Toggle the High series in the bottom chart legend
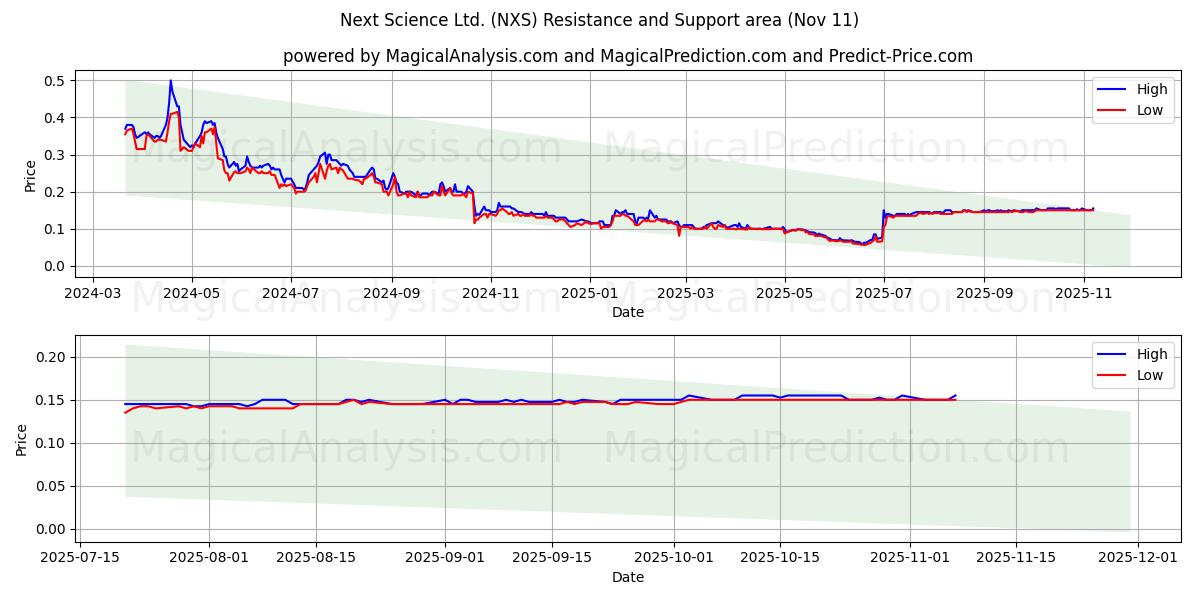Viewport: 1200px width, 600px height. point(1152,354)
